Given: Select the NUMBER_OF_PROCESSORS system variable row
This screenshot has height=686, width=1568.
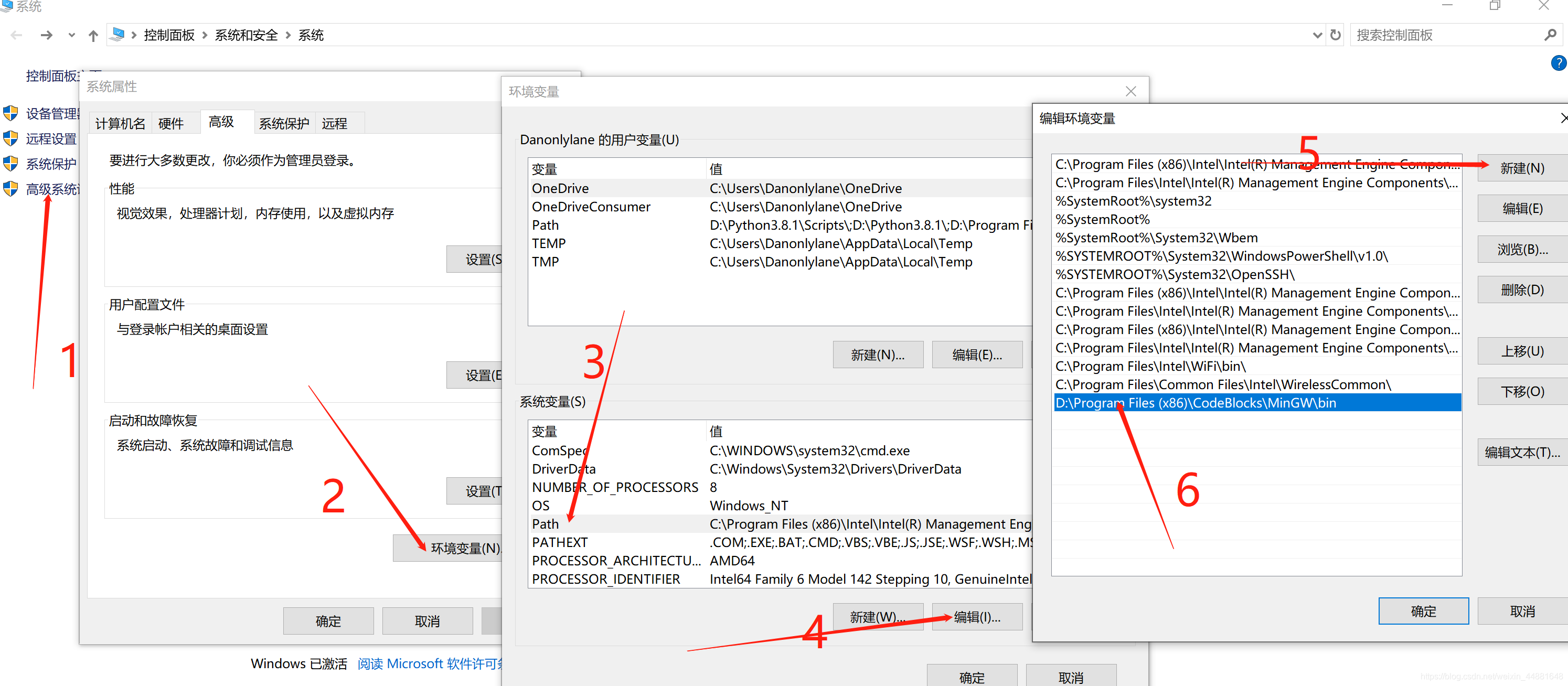Looking at the screenshot, I should coord(782,487).
